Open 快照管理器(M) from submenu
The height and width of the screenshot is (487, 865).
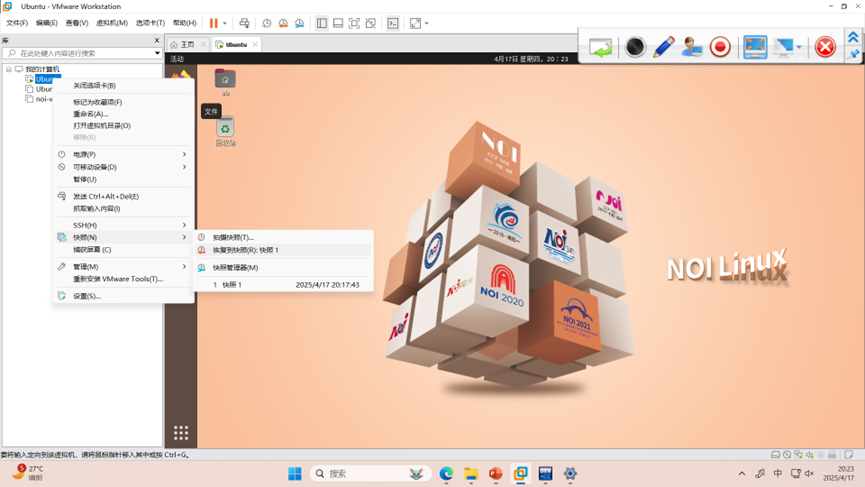click(x=284, y=267)
